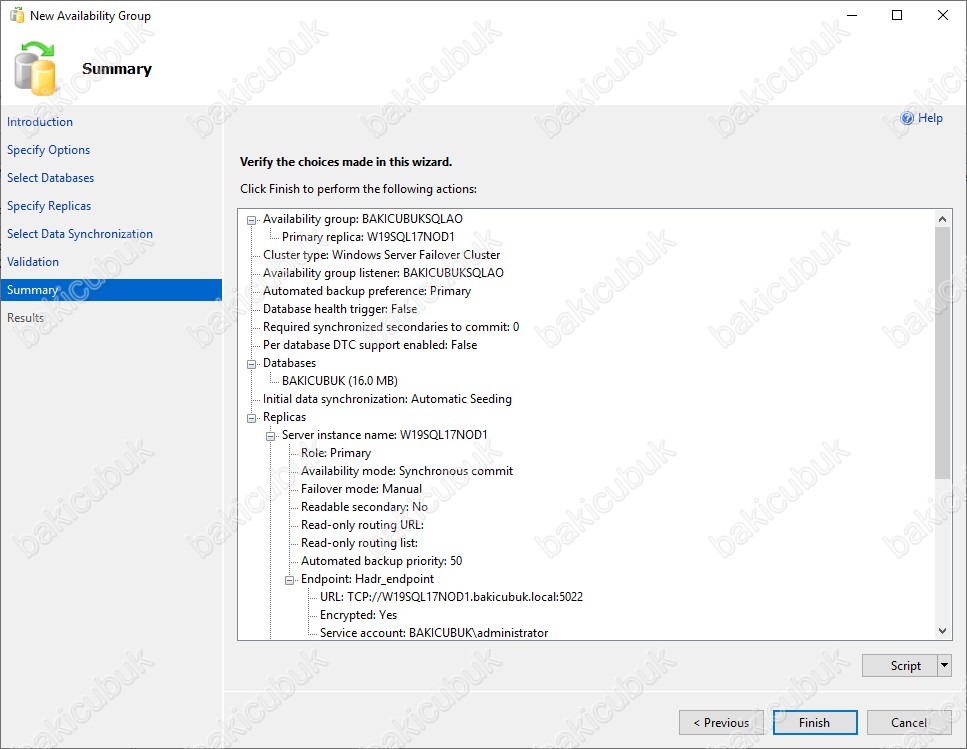This screenshot has height=749, width=967.
Task: Click the vertical scrollbar thumb of summary tree
Action: click(942, 353)
